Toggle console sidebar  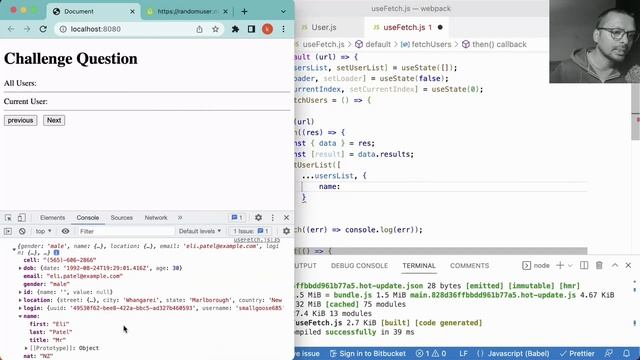coord(8,231)
